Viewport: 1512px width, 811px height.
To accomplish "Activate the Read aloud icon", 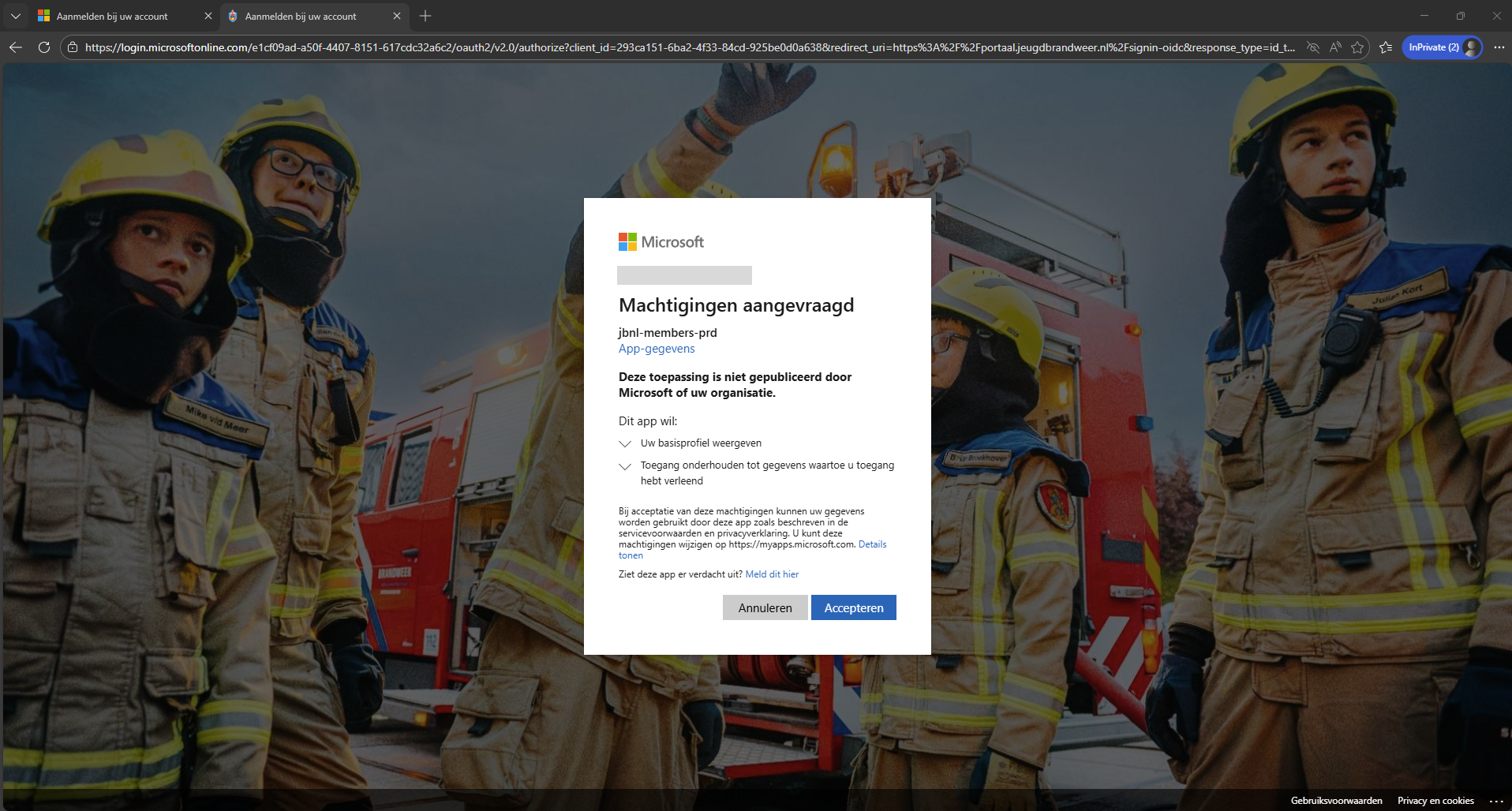I will point(1335,47).
